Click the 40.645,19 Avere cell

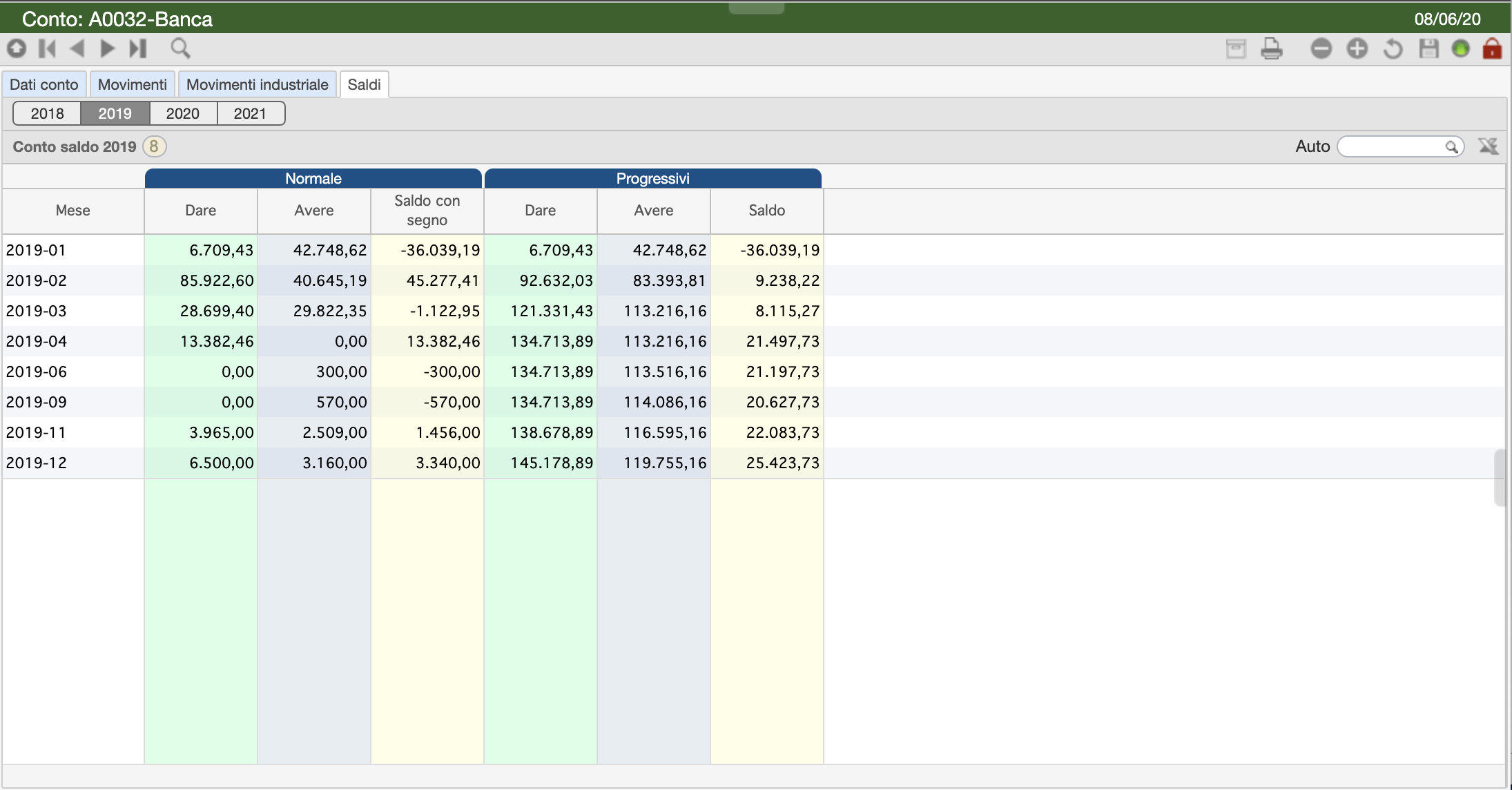314,280
